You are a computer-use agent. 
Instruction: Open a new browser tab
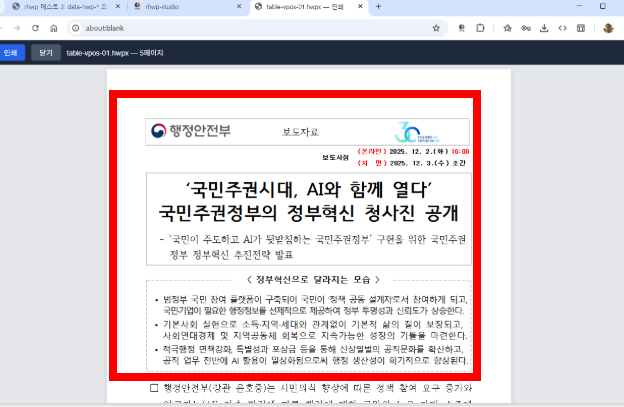click(x=378, y=6)
